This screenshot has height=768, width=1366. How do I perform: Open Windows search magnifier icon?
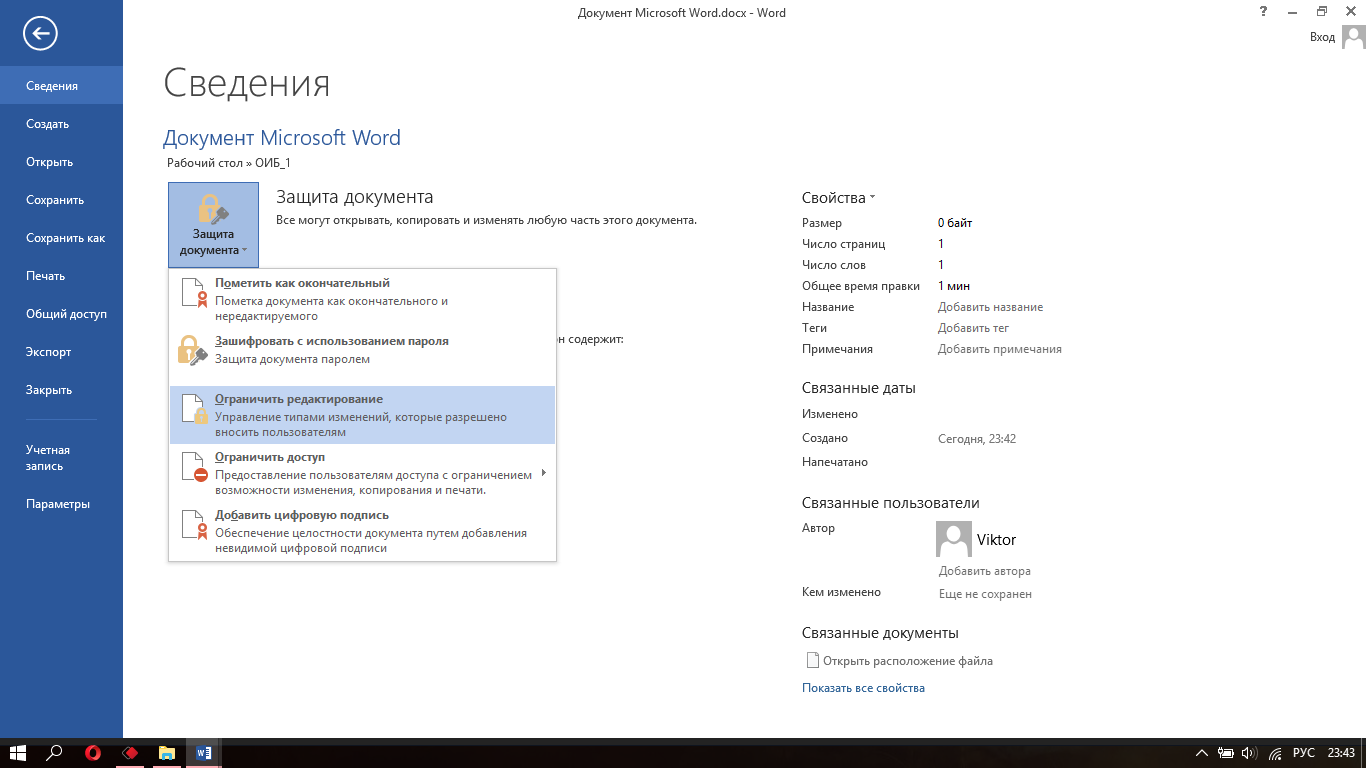pyautogui.click(x=55, y=753)
